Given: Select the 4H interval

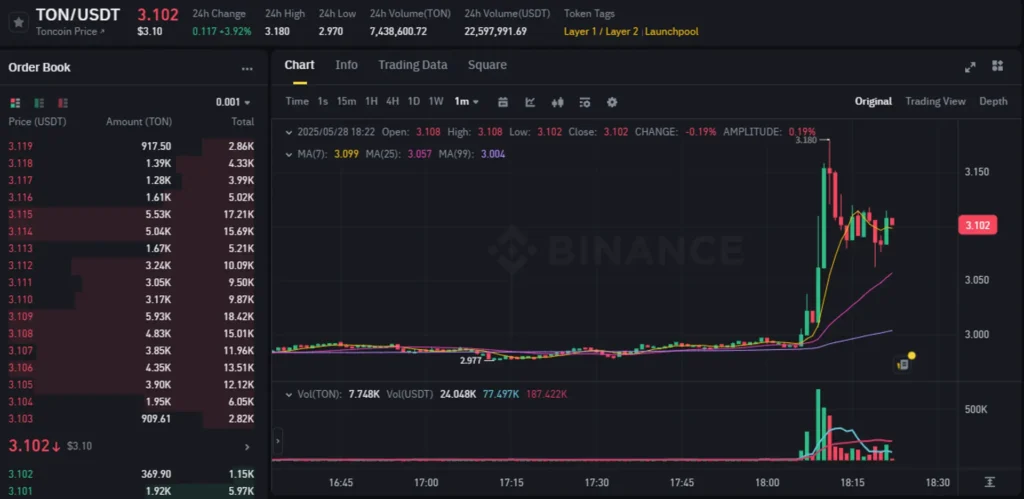Looking at the screenshot, I should click(x=392, y=101).
